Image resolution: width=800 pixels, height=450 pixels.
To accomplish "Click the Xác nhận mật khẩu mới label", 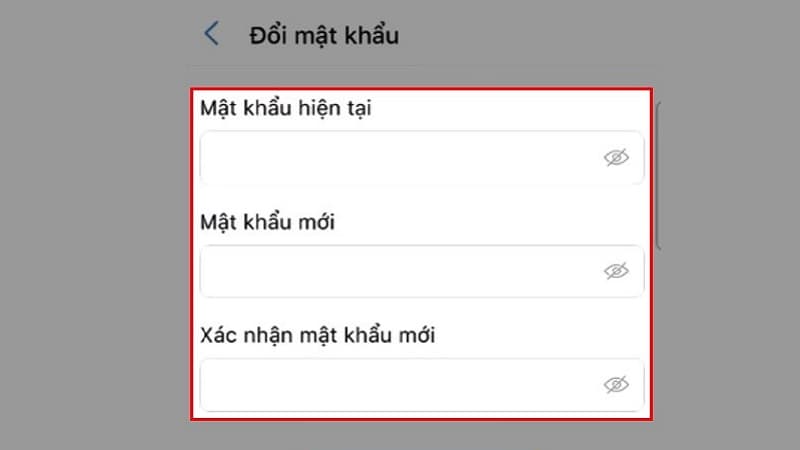I will point(317,336).
